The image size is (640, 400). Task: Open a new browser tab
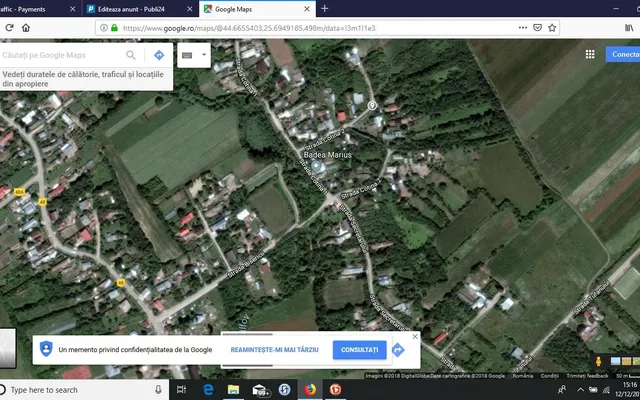[x=324, y=9]
